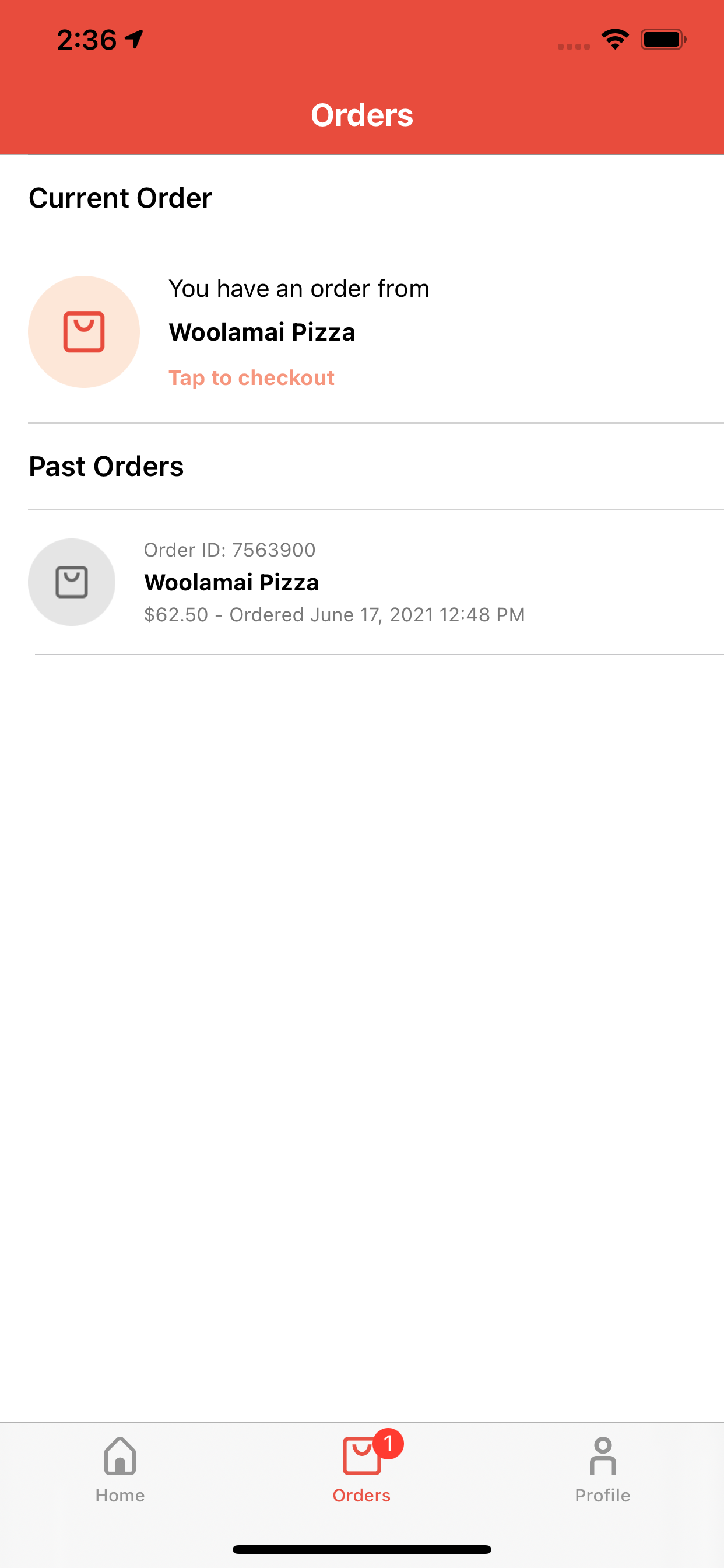Open the Home tab icon
Screen dimensions: 724x1568
[x=120, y=1456]
